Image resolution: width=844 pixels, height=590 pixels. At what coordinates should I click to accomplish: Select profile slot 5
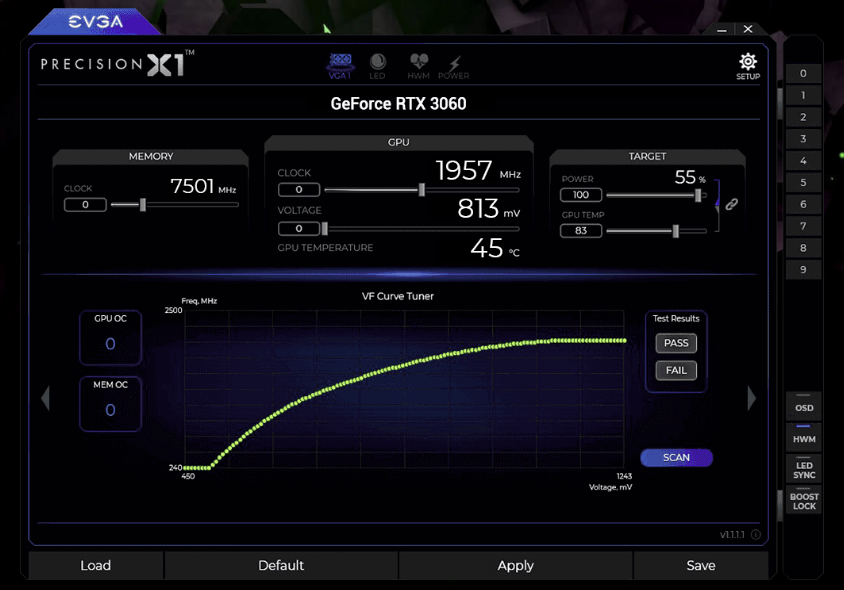pos(803,183)
